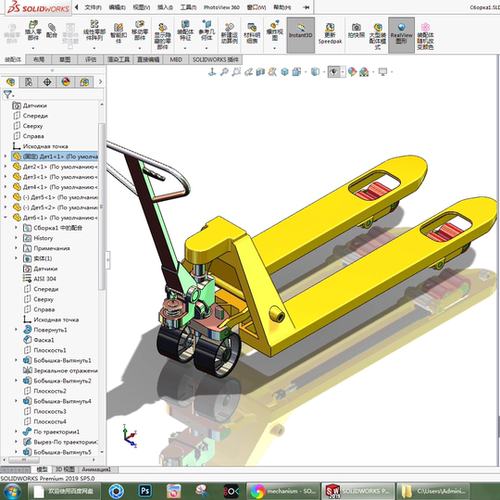
Task: Expand the Примечания folder node
Action: [x=16, y=248]
